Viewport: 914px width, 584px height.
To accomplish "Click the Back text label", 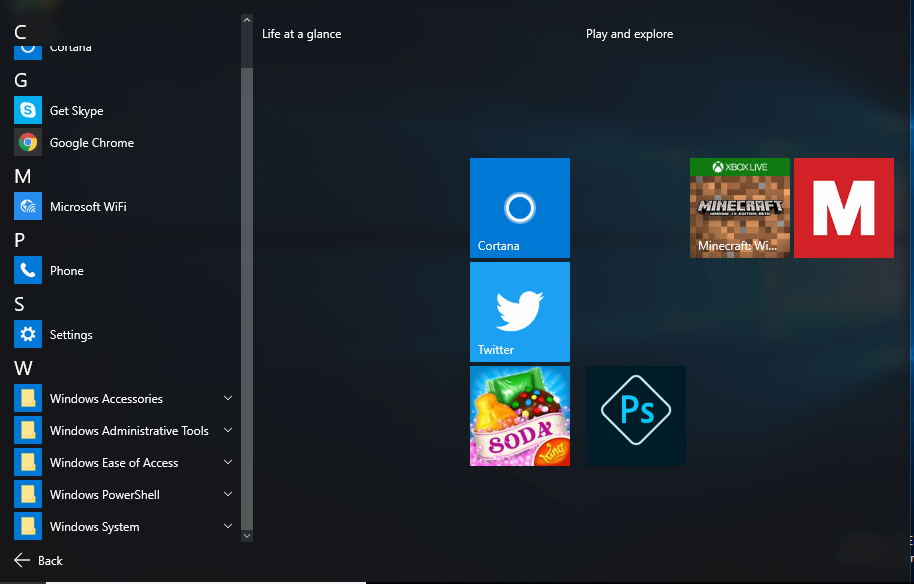I will [50, 561].
